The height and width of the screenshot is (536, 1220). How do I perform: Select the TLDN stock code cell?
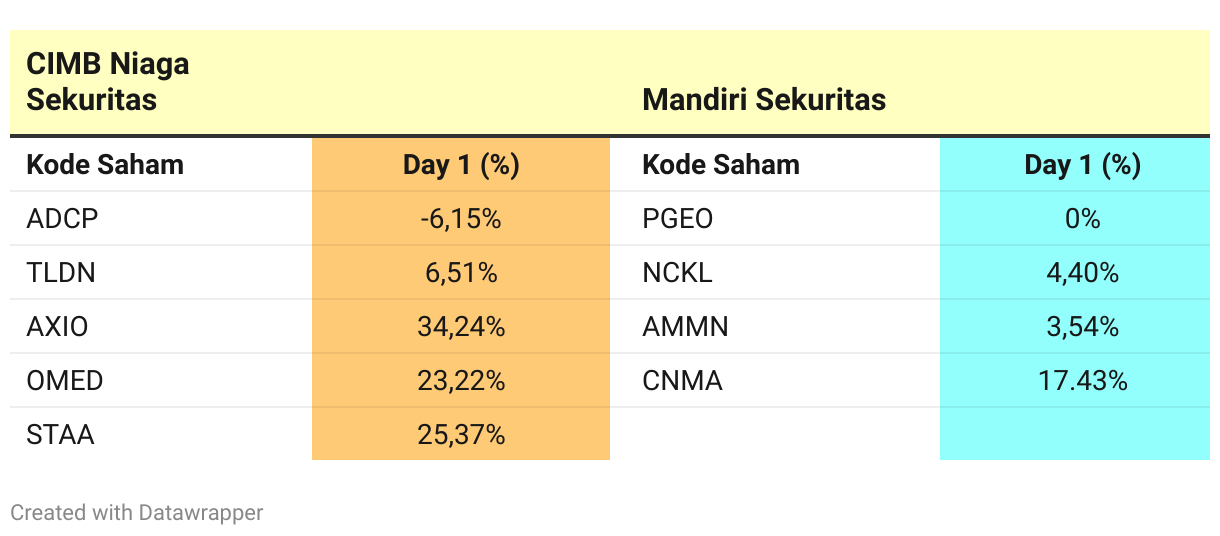click(61, 273)
